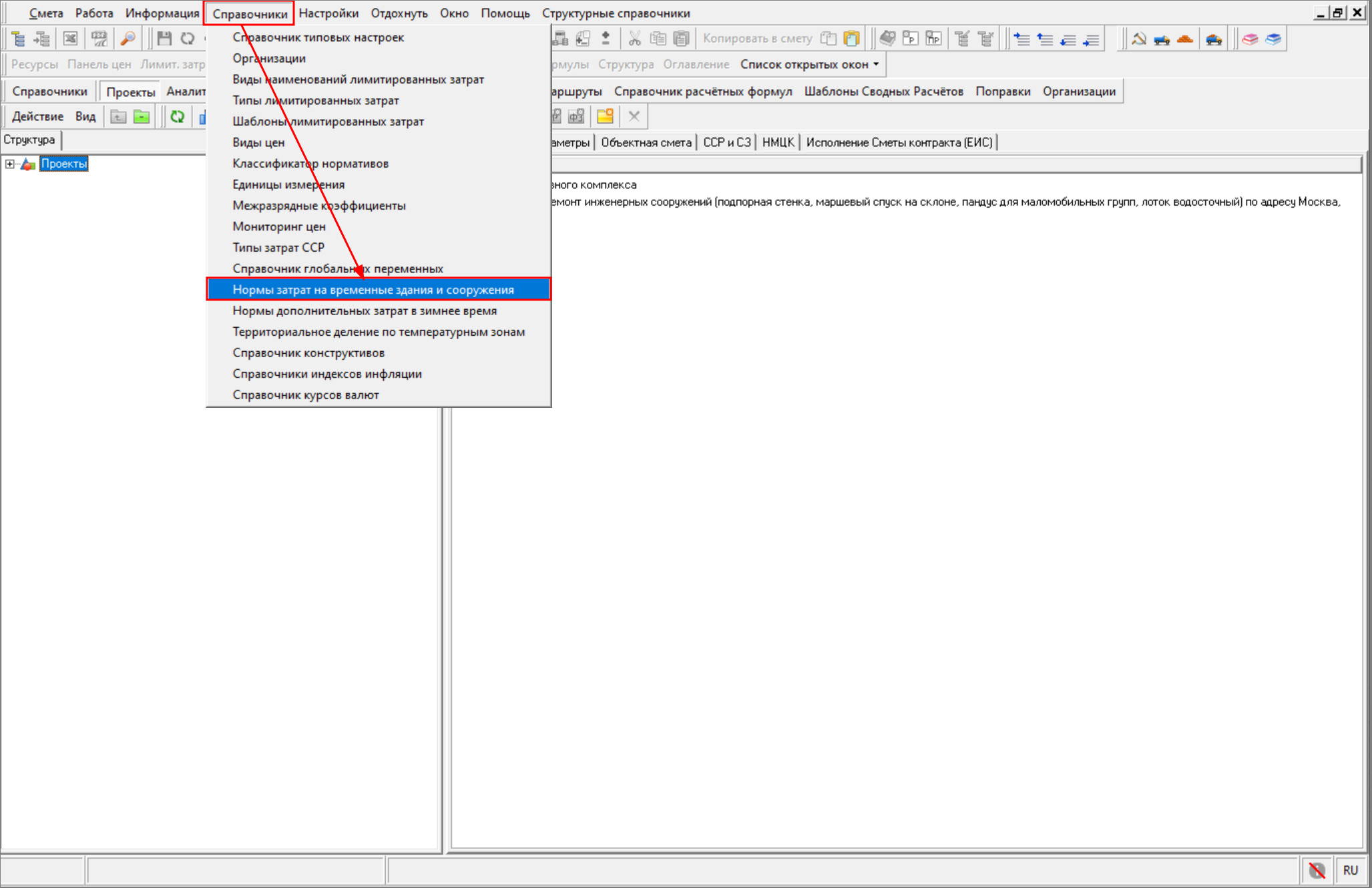
Task: Click the green collapse folder icon
Action: tap(142, 117)
